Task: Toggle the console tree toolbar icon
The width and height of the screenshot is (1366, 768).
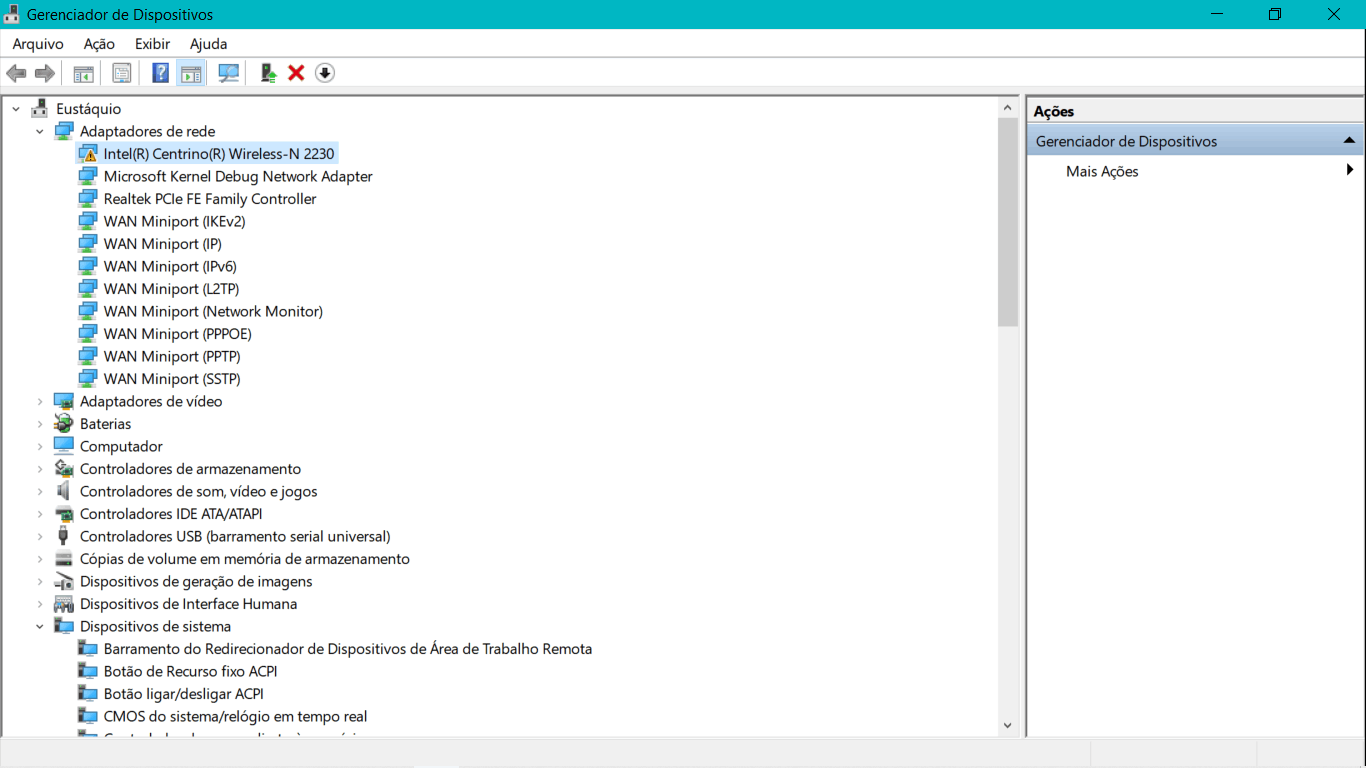Action: (83, 73)
